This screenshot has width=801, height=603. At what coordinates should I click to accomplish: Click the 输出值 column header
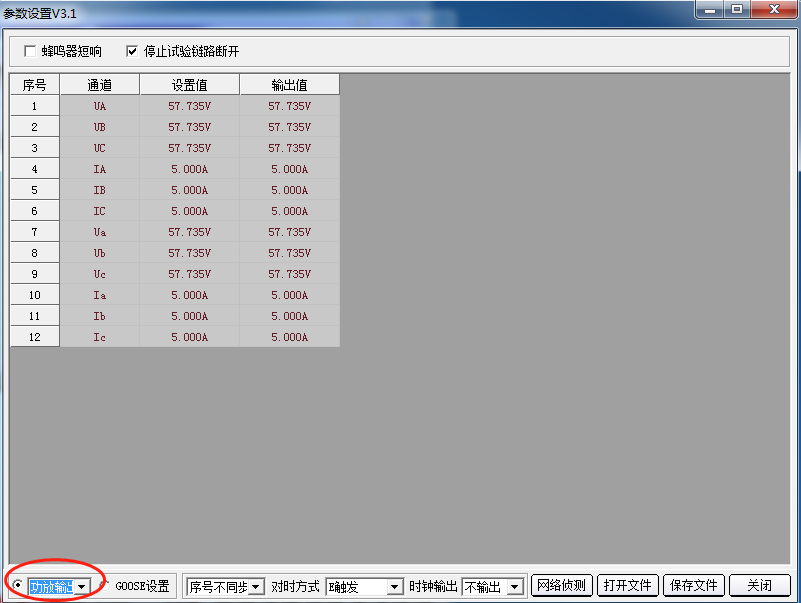coord(289,85)
